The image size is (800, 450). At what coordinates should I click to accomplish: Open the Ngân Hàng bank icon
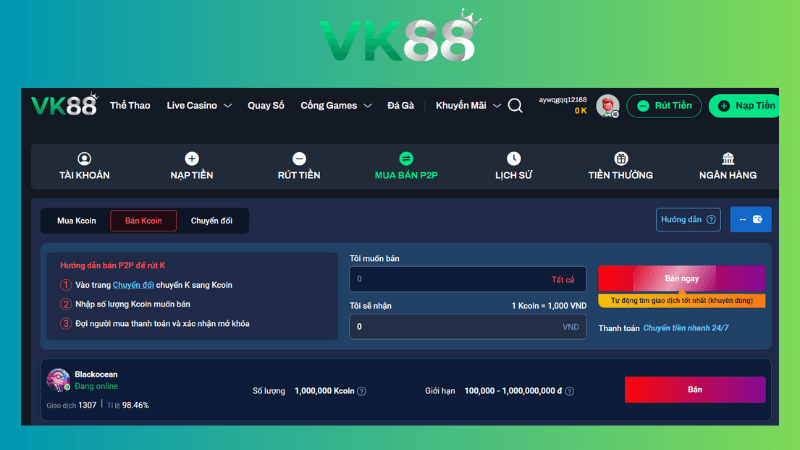pos(728,159)
